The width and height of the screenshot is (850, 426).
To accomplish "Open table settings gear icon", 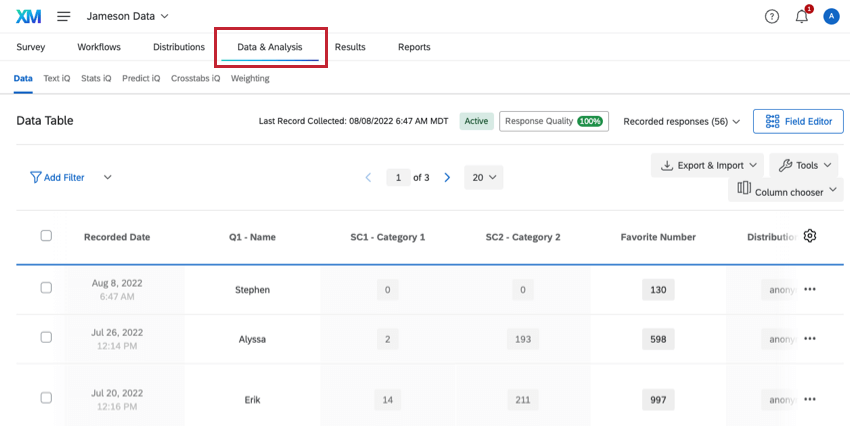I will tap(810, 236).
